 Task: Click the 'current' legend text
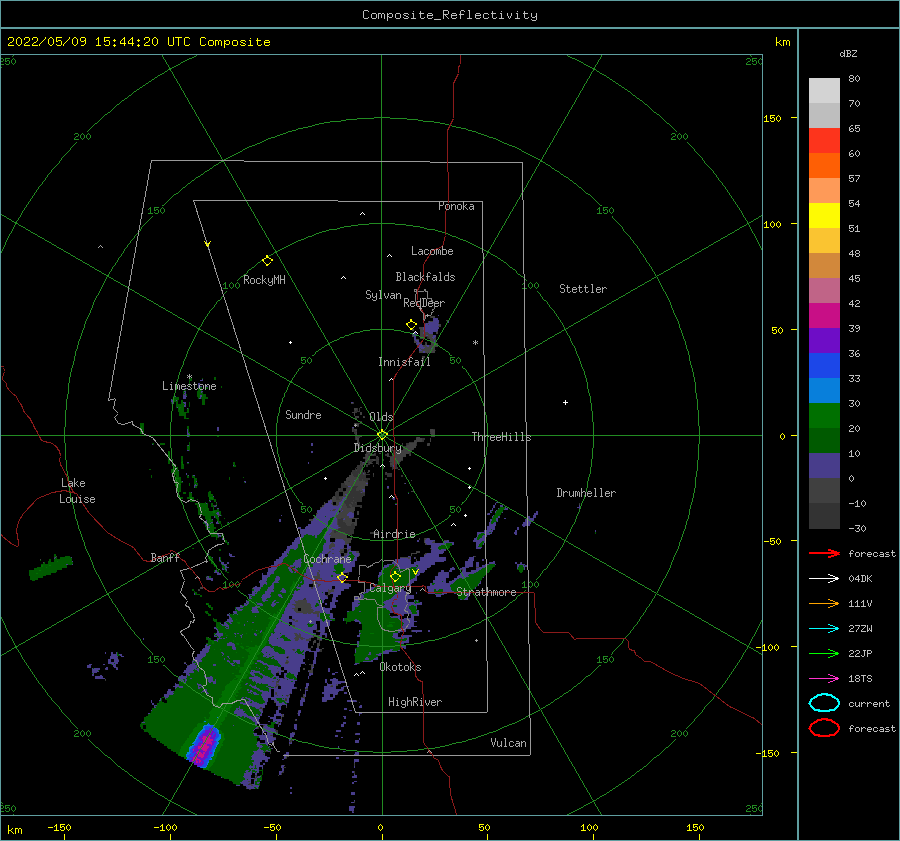click(x=869, y=703)
